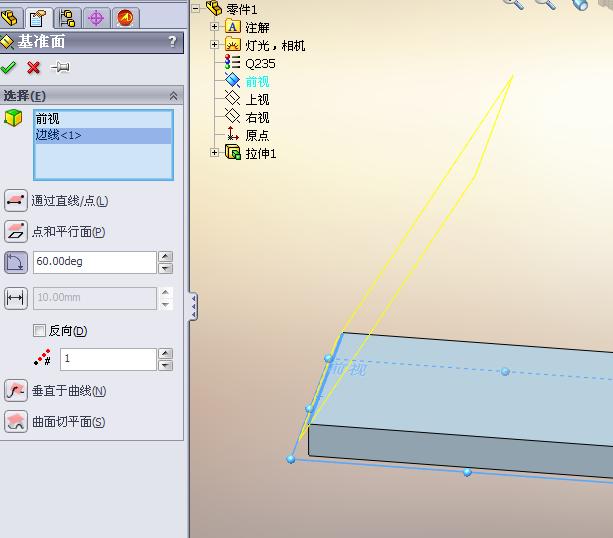
Task: Collapse the 零件1 tree root
Action: tap(196, 8)
